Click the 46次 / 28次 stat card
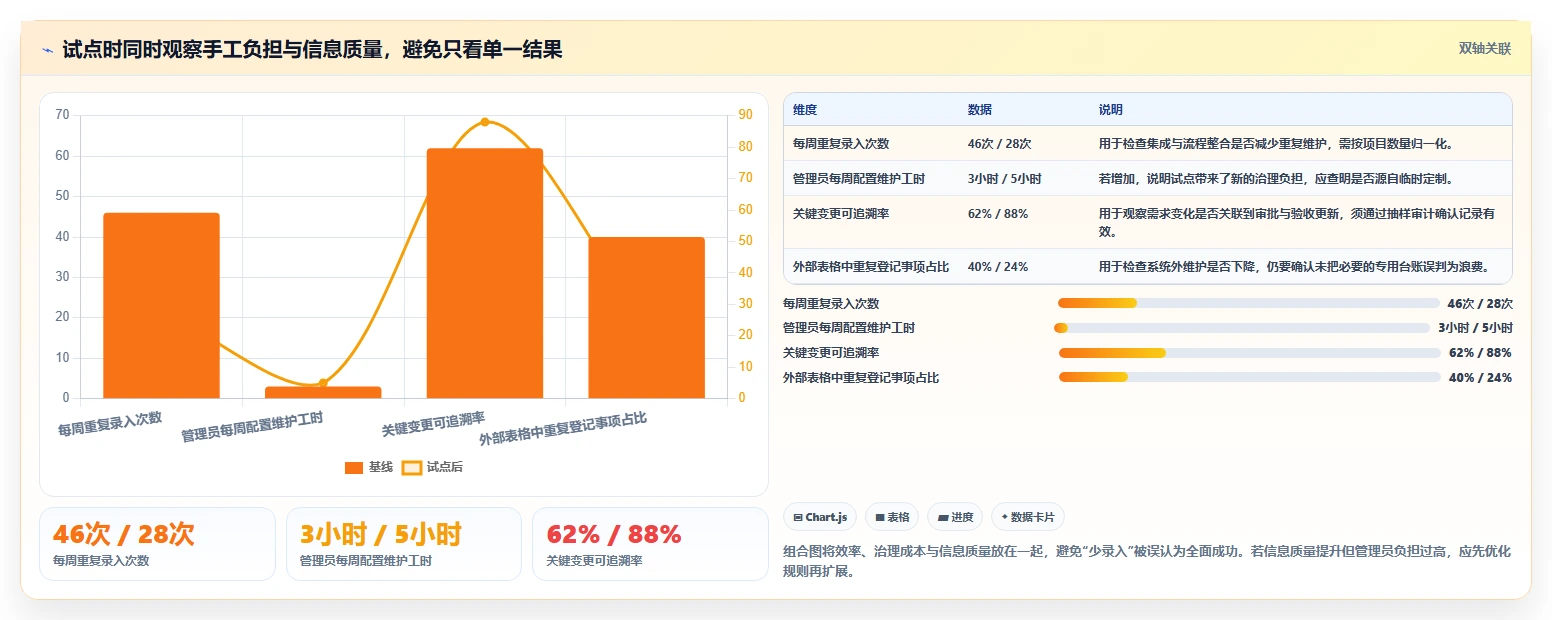Viewport: 1552px width, 620px height. click(x=157, y=544)
